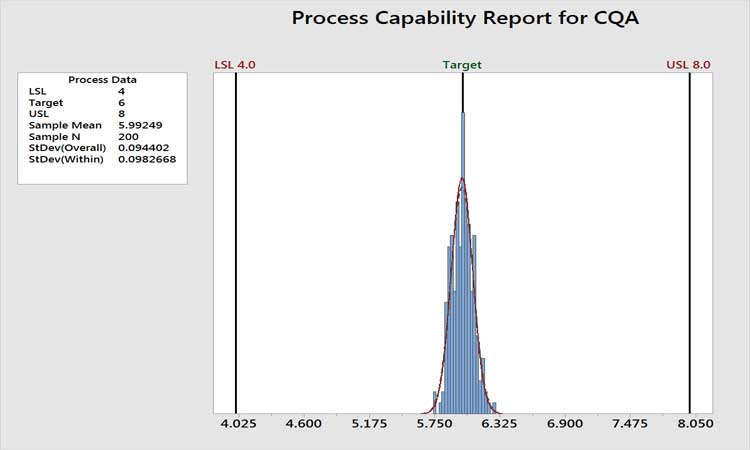Click the Process Data heading
Viewport: 750px width, 450px height.
(102, 80)
